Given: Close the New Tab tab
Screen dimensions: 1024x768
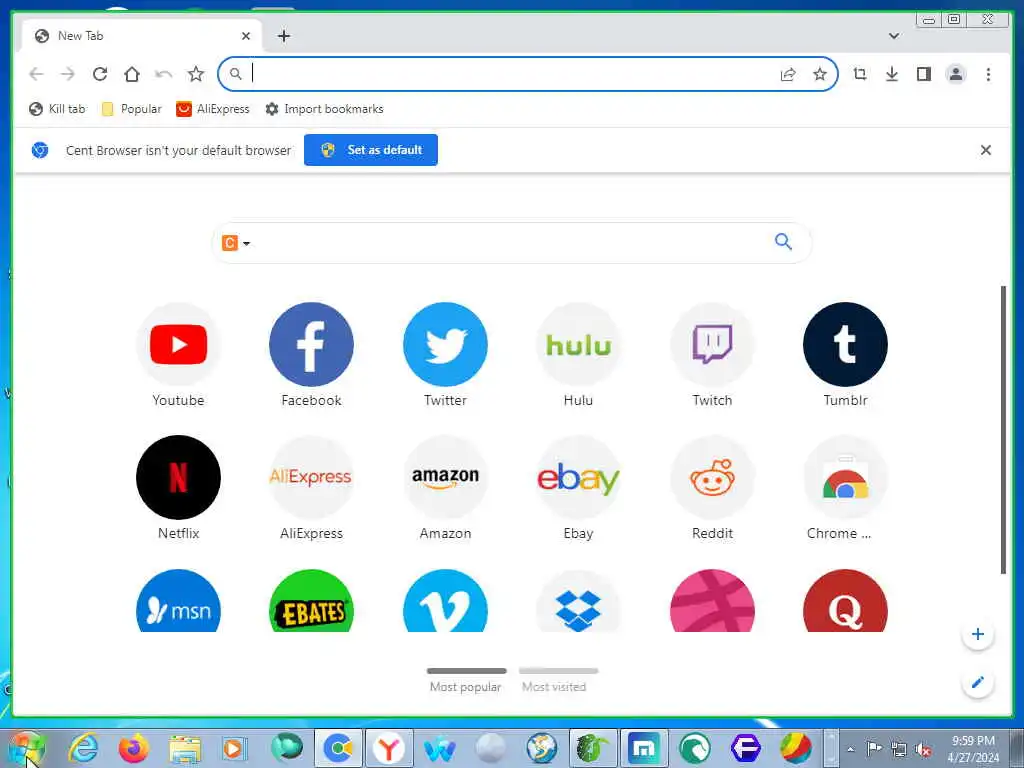Looking at the screenshot, I should [246, 36].
